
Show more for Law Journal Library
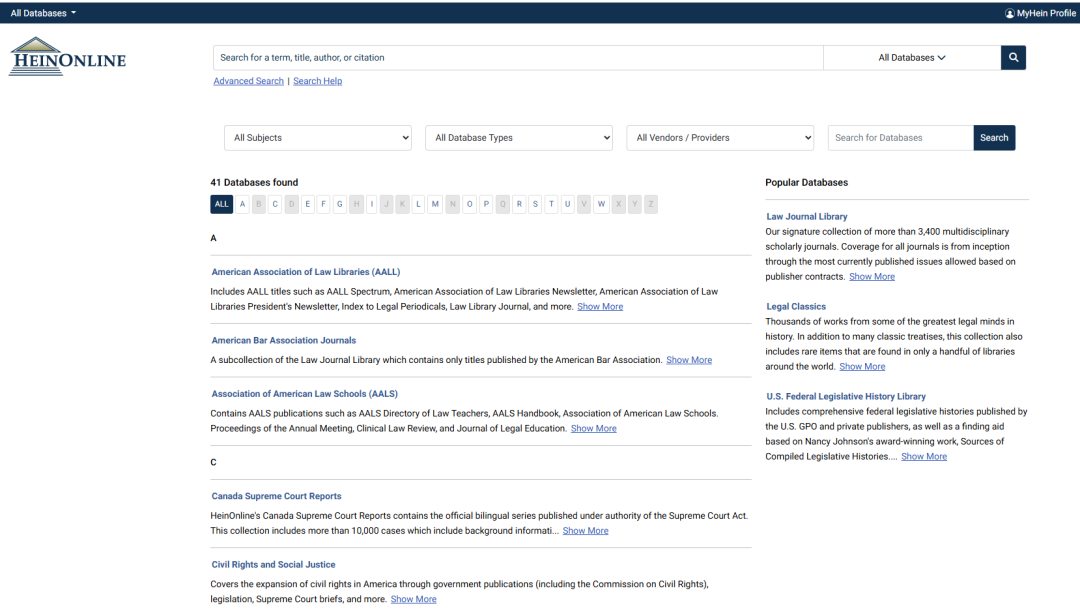pyautogui.click(x=872, y=277)
